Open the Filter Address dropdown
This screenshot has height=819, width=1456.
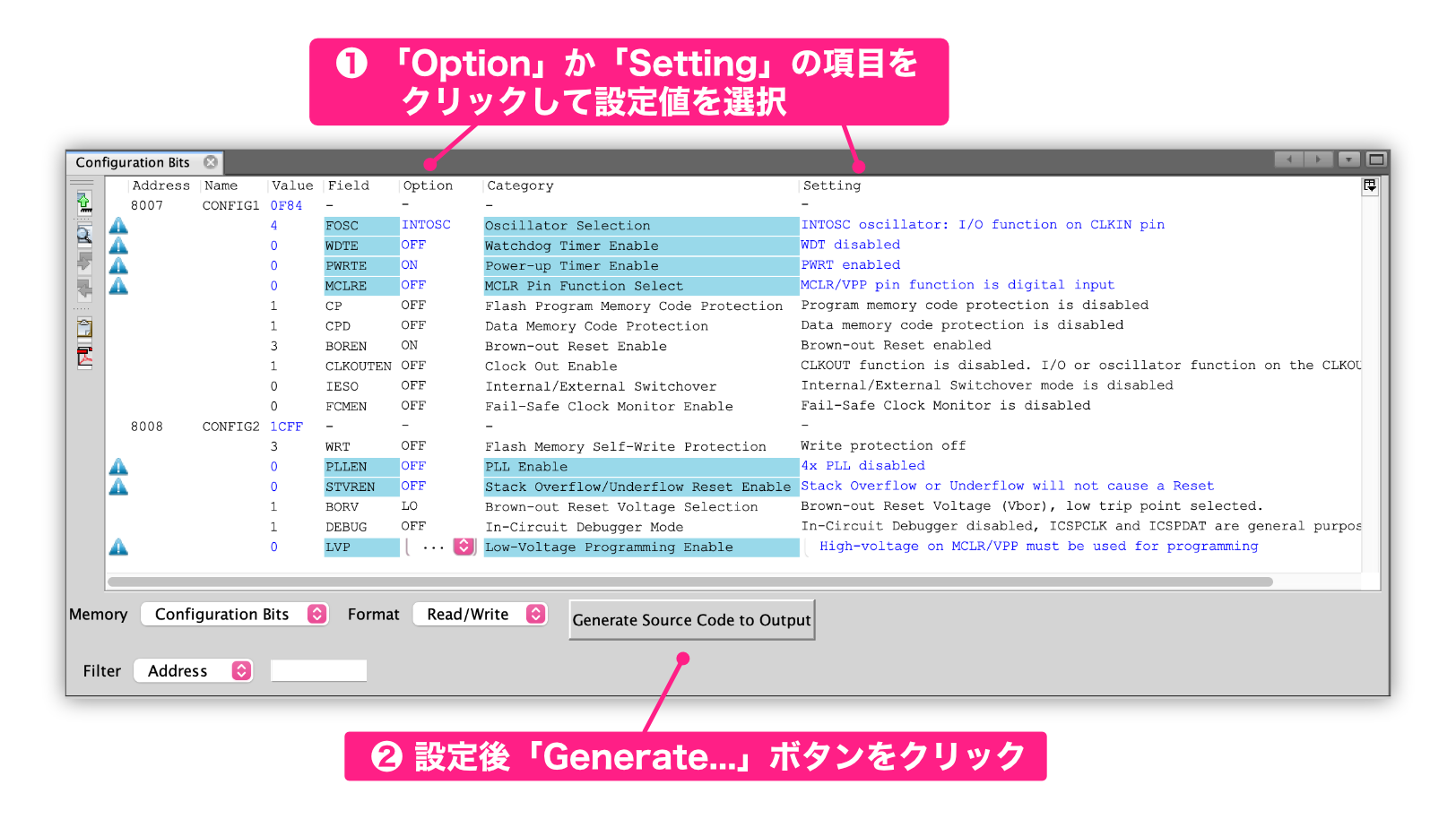(194, 670)
